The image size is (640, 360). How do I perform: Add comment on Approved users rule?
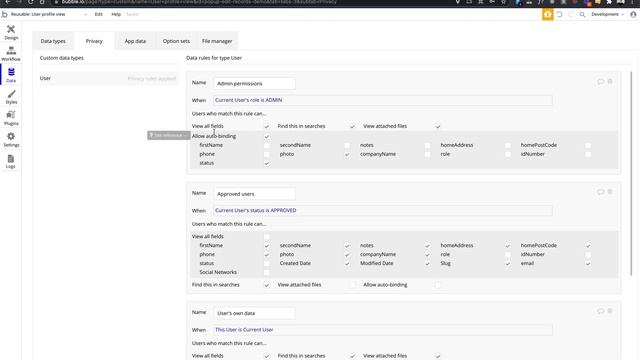tap(600, 192)
